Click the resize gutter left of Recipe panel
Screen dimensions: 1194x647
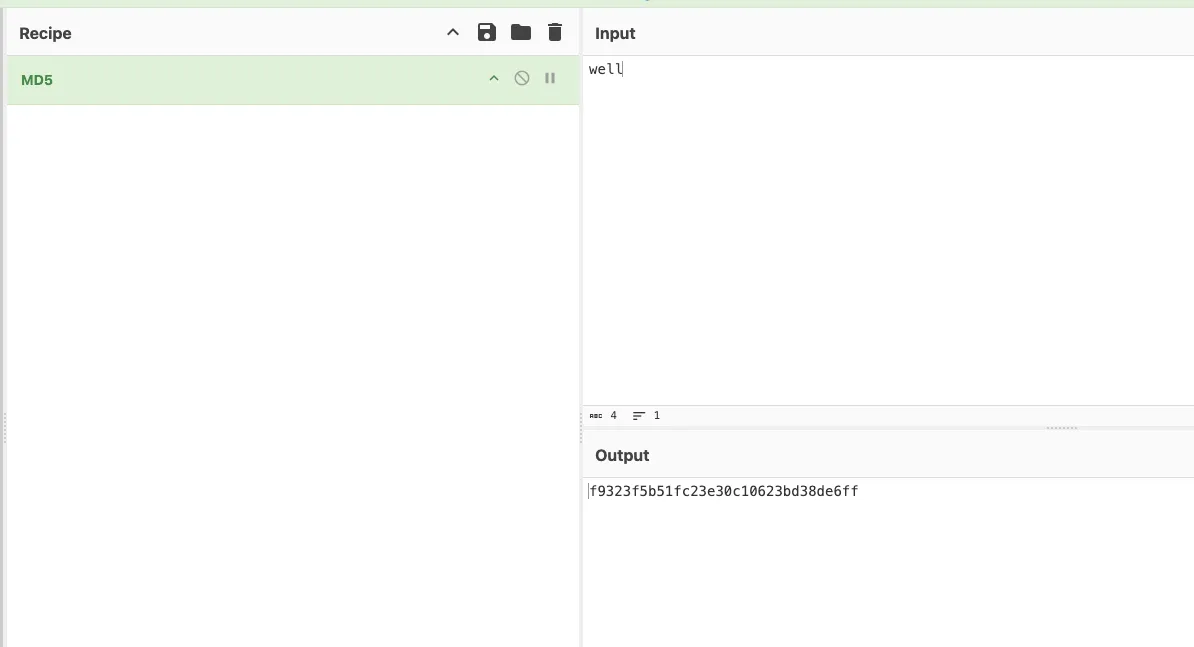tap(4, 428)
